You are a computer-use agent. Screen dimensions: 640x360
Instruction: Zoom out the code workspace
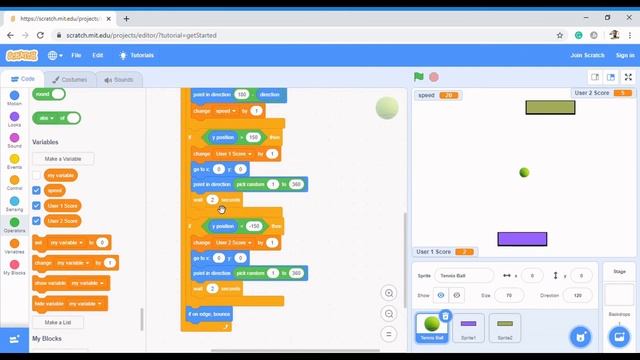389,313
